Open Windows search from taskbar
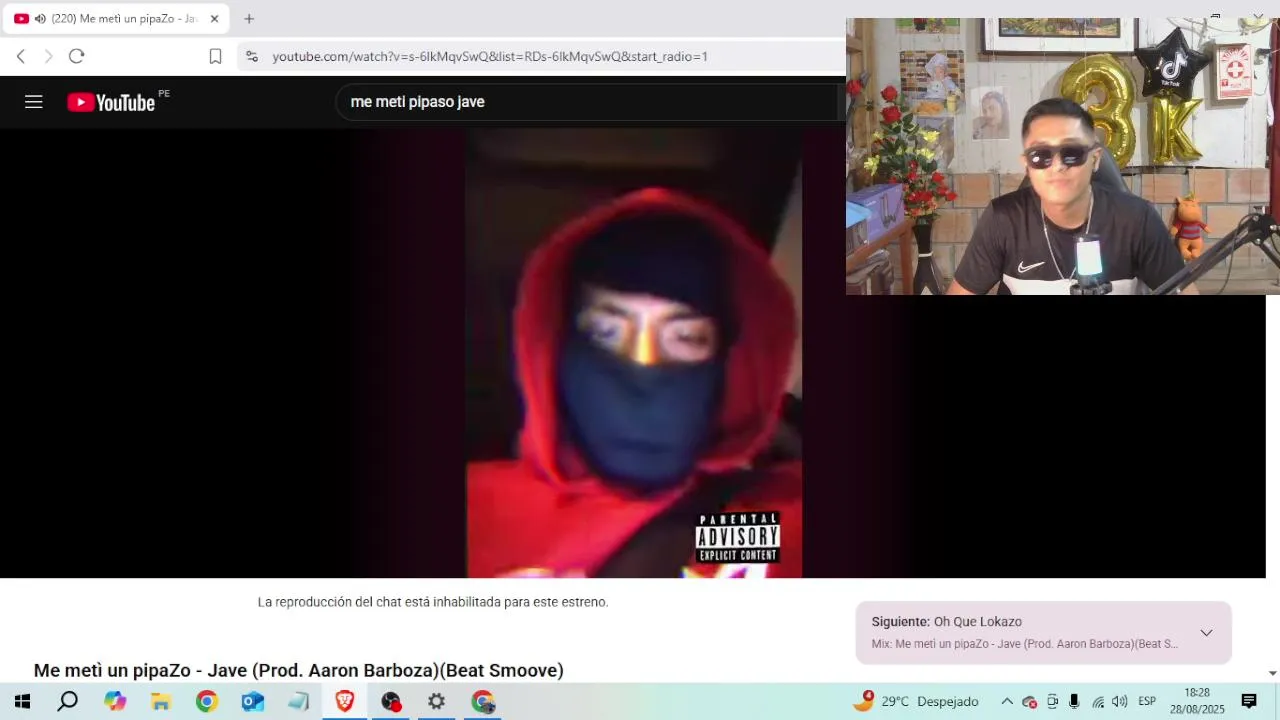The height and width of the screenshot is (720, 1280). 67,701
